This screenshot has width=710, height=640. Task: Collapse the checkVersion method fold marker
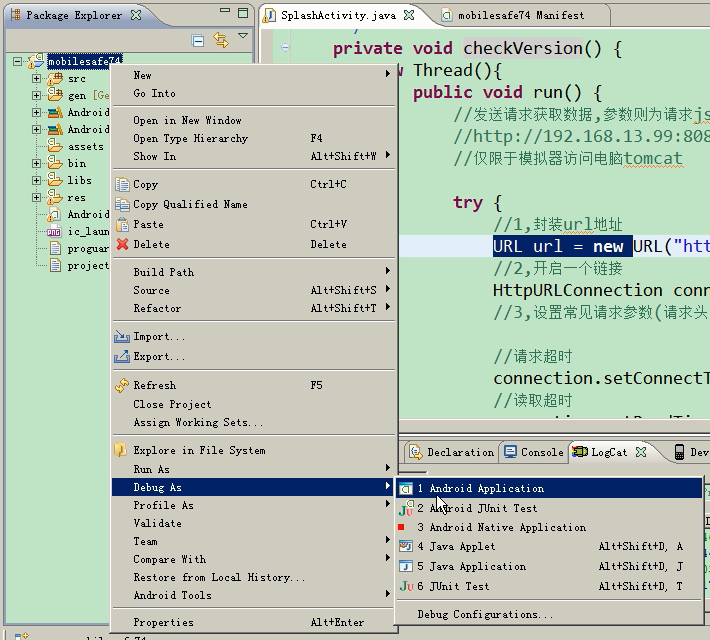286,47
